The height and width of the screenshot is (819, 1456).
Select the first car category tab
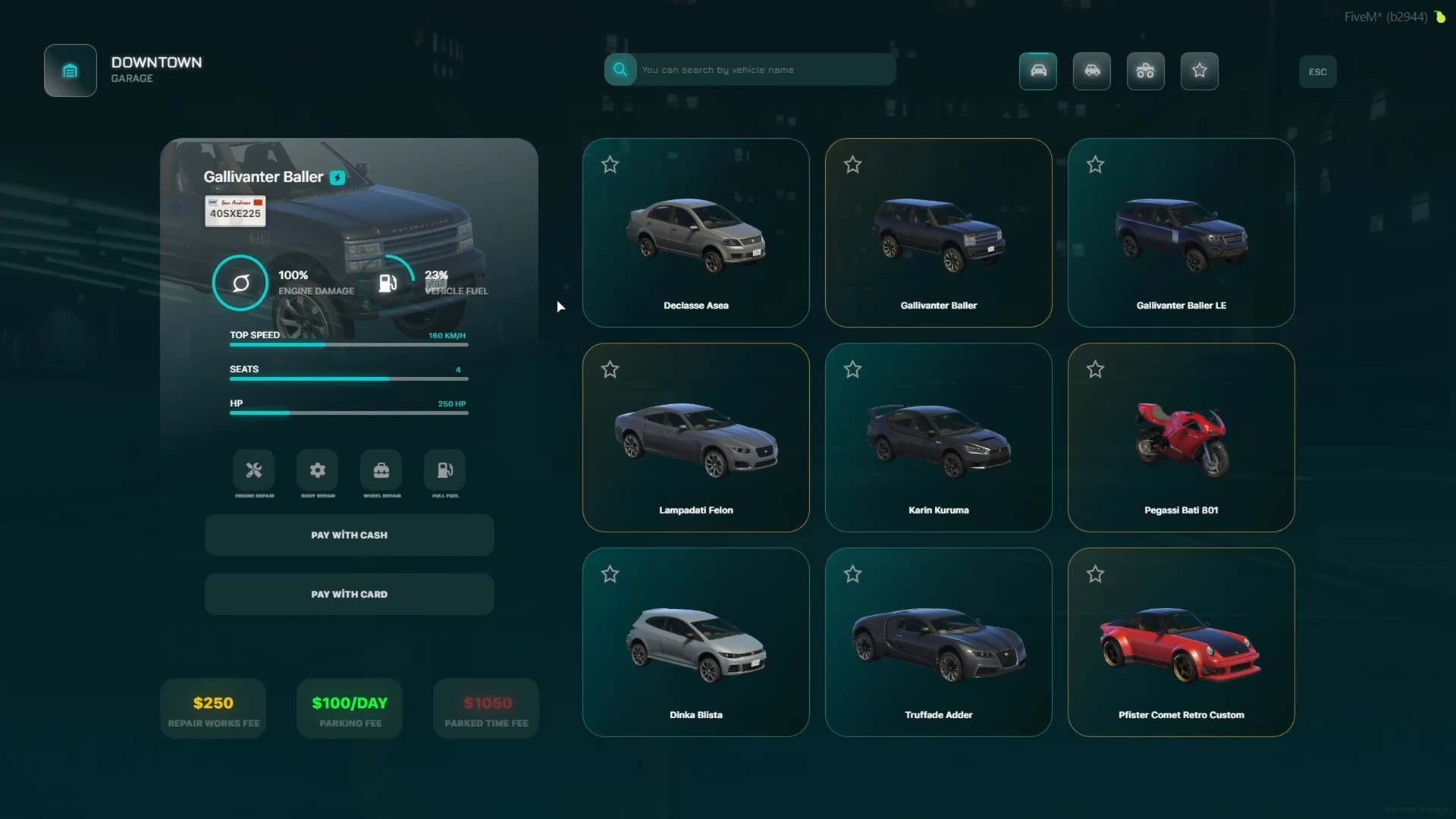[1038, 71]
